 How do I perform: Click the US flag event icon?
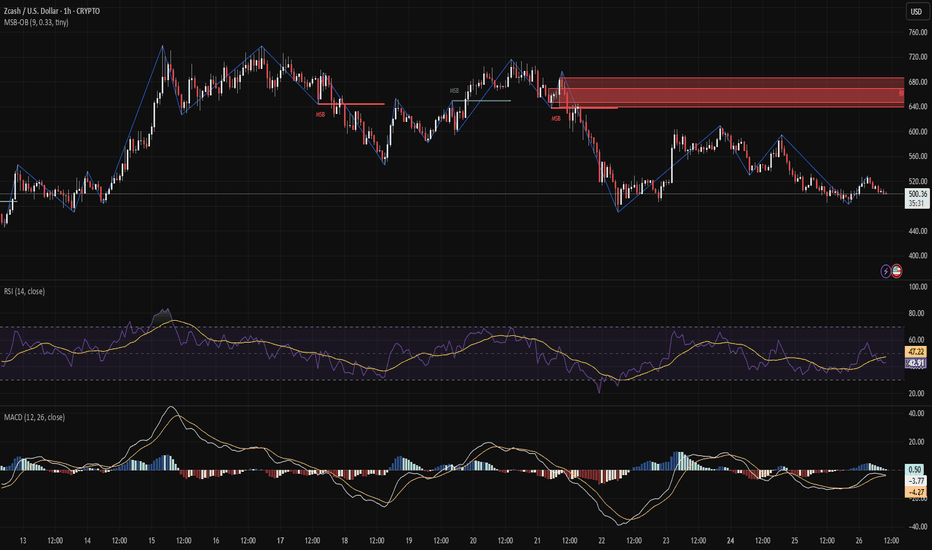[x=897, y=271]
